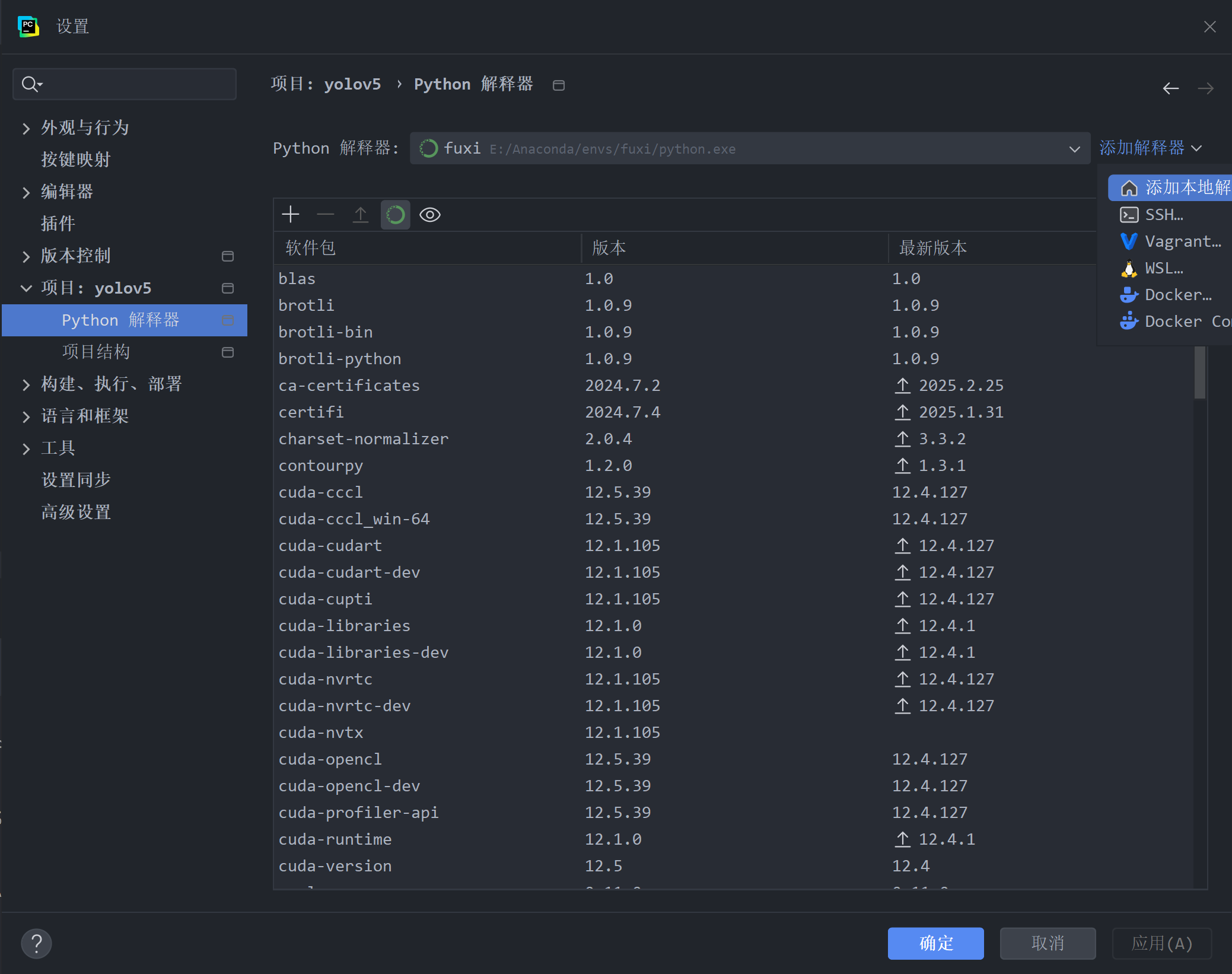Select Vagrant interpreter option
This screenshot has width=1232, height=974.
1180,241
